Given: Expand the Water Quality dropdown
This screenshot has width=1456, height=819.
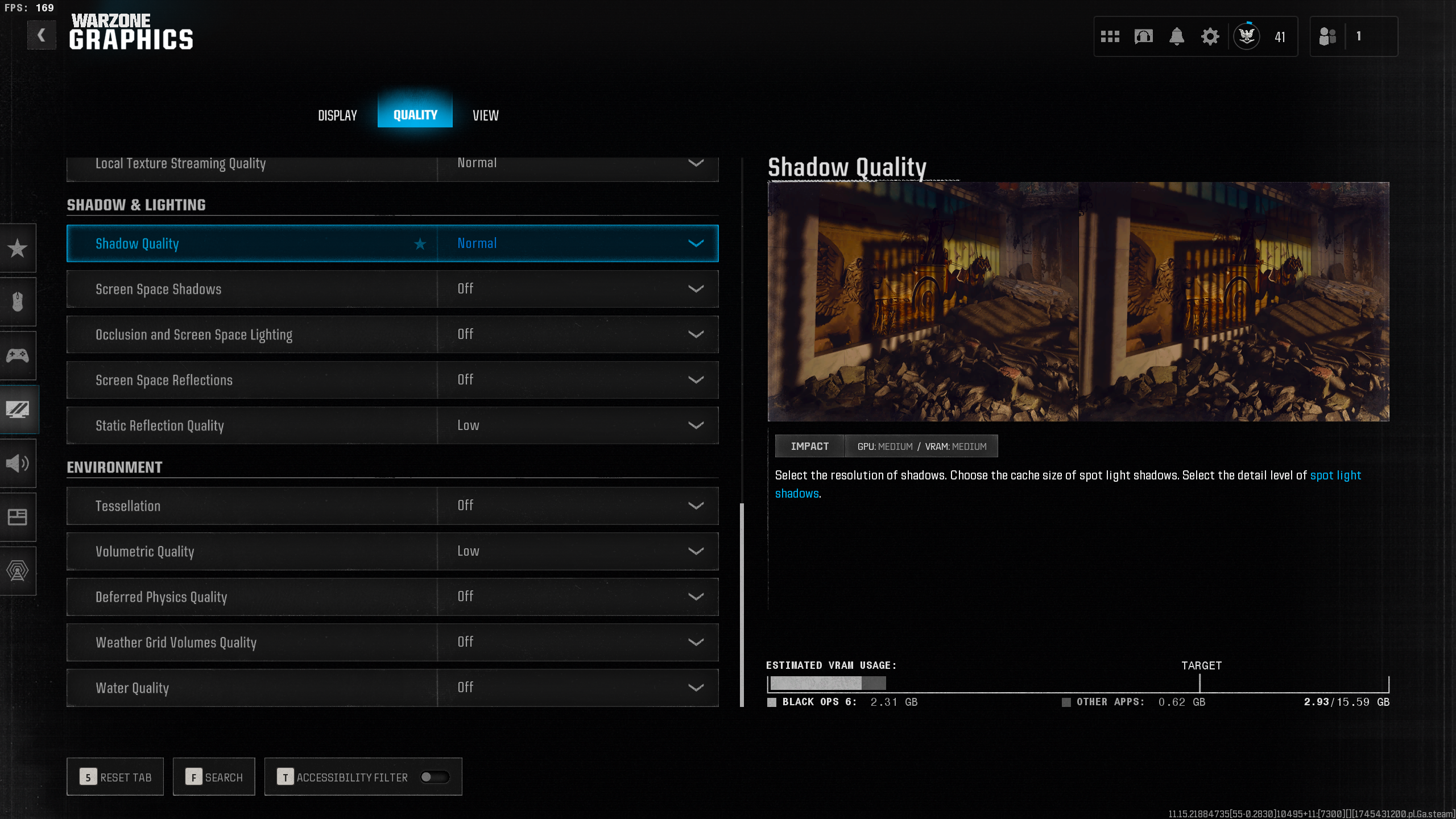Looking at the screenshot, I should click(x=696, y=688).
